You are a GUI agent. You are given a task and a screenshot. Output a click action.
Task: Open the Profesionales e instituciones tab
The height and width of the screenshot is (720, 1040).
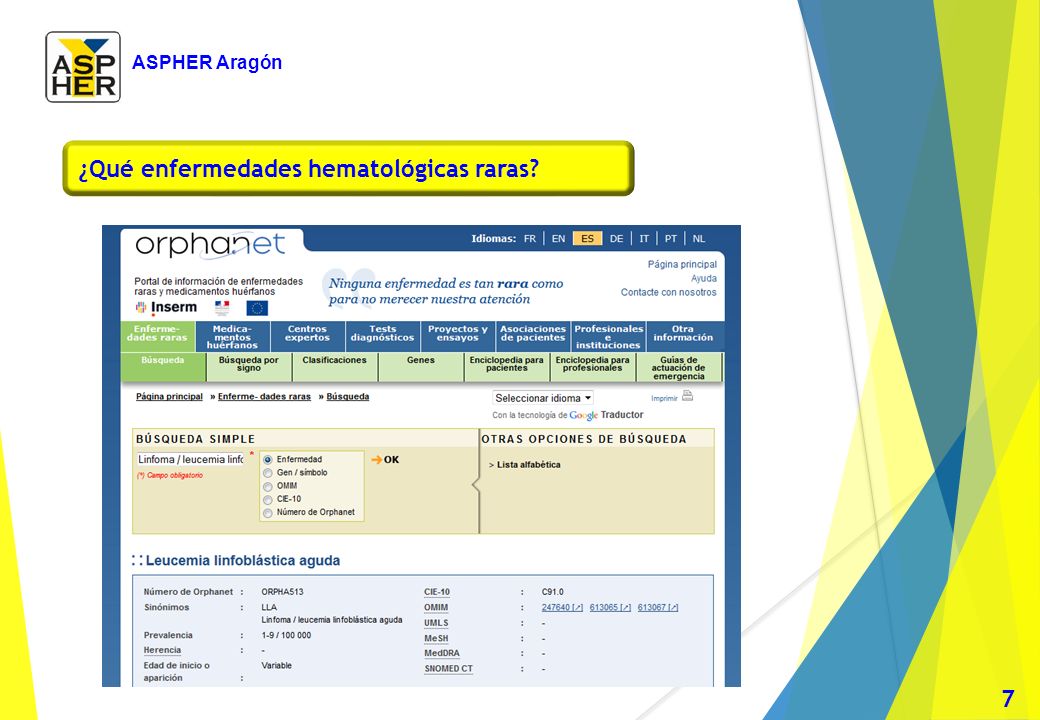click(608, 336)
